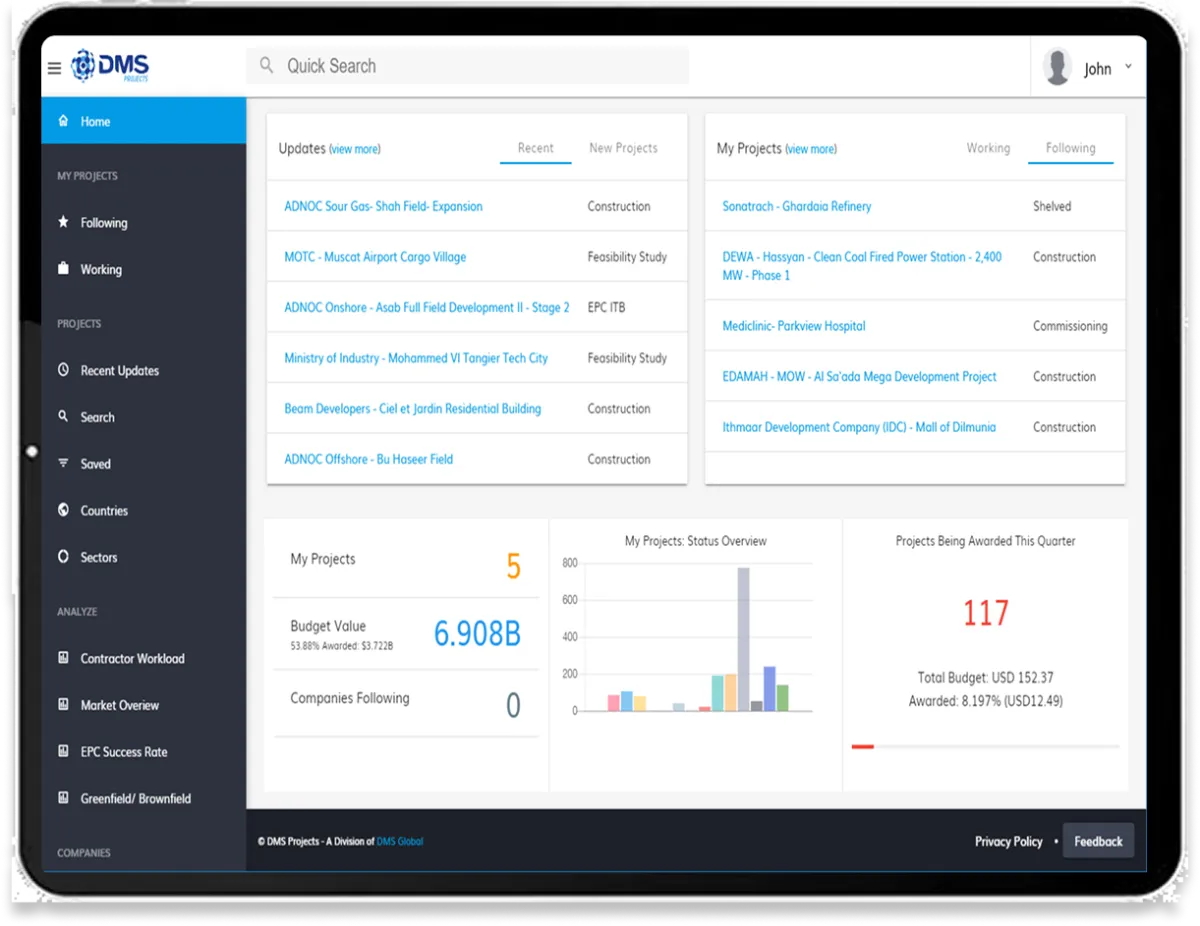
Task: Click view more link in Updates
Action: (355, 149)
